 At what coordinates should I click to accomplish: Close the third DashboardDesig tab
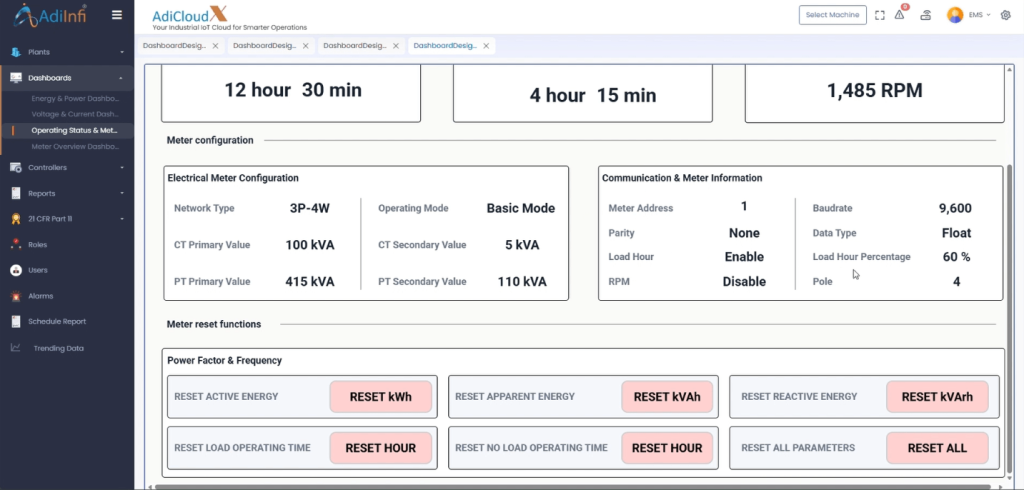click(396, 46)
